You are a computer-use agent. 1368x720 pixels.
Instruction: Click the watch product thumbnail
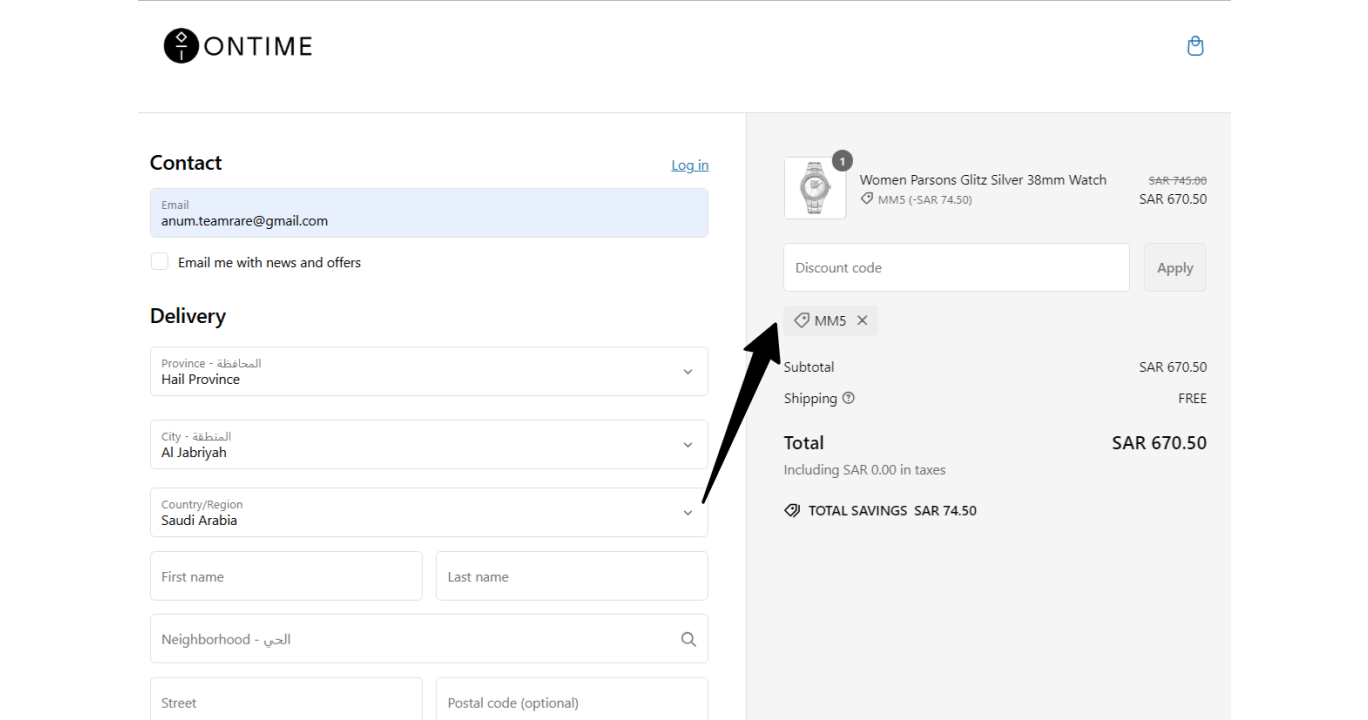[815, 188]
